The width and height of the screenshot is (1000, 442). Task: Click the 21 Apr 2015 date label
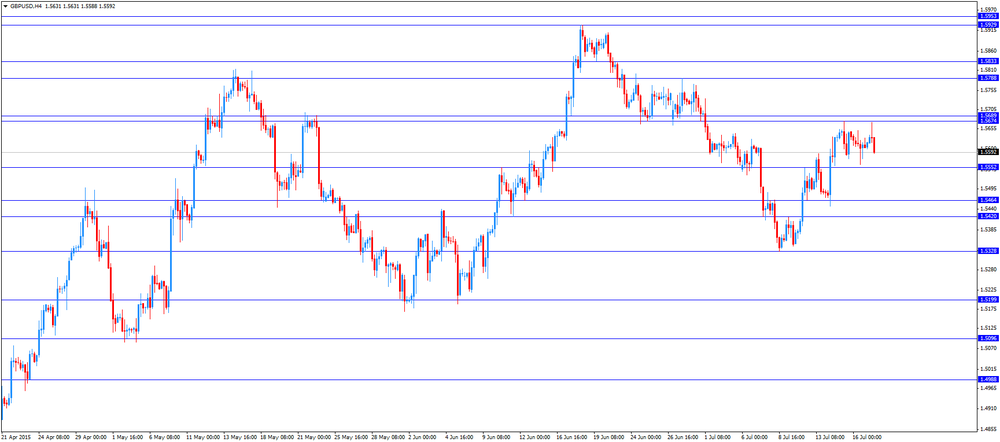14,438
